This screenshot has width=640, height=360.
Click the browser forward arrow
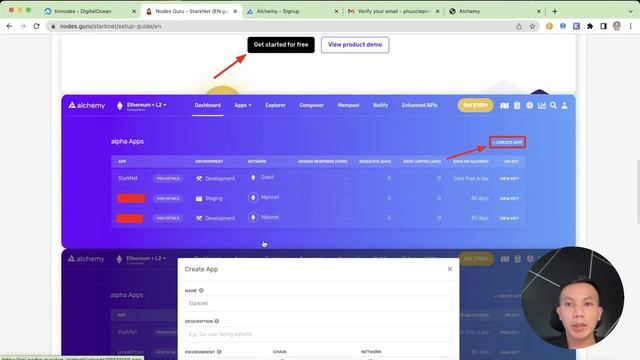23,26
